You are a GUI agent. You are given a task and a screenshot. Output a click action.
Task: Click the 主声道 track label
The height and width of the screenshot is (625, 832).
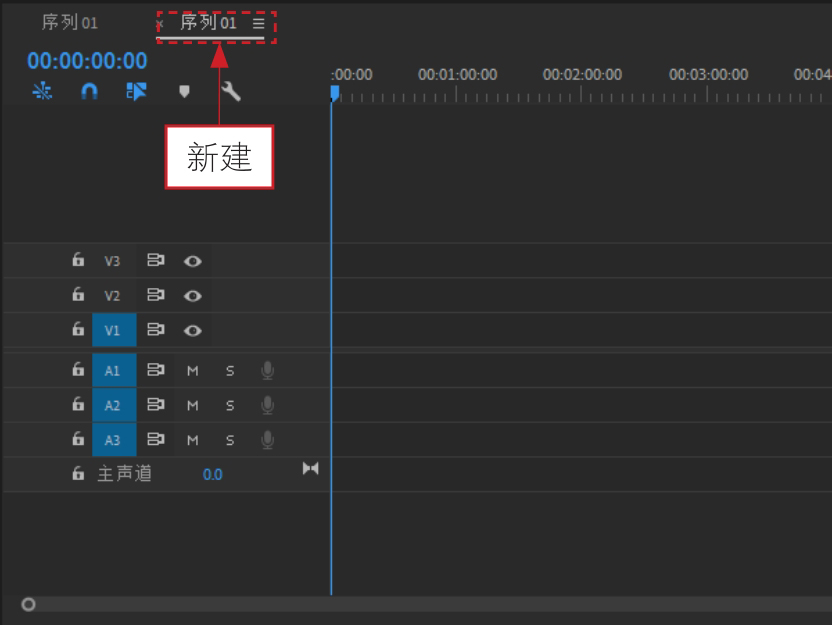click(x=125, y=473)
